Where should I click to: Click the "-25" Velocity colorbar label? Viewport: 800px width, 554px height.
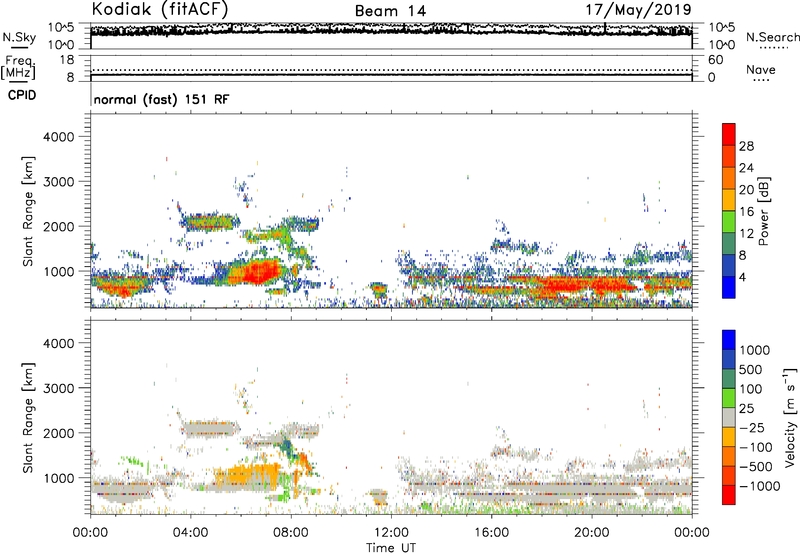click(752, 428)
